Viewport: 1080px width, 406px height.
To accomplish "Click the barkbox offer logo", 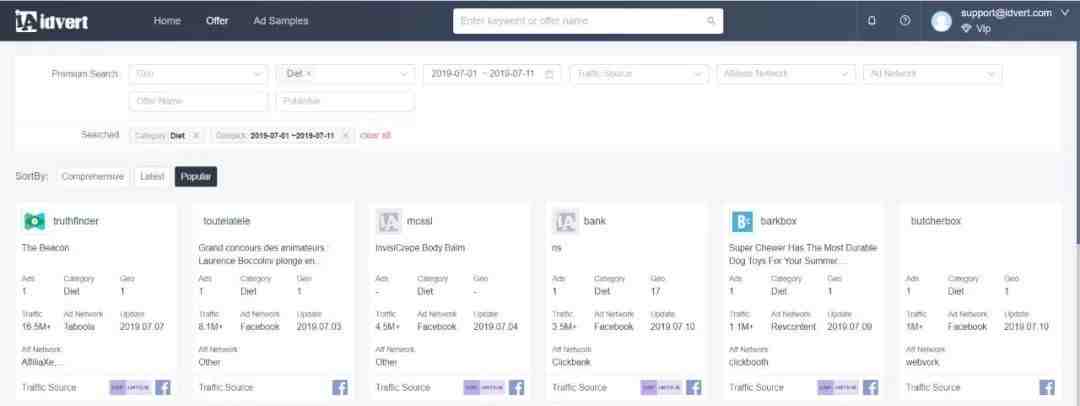I will 742,221.
